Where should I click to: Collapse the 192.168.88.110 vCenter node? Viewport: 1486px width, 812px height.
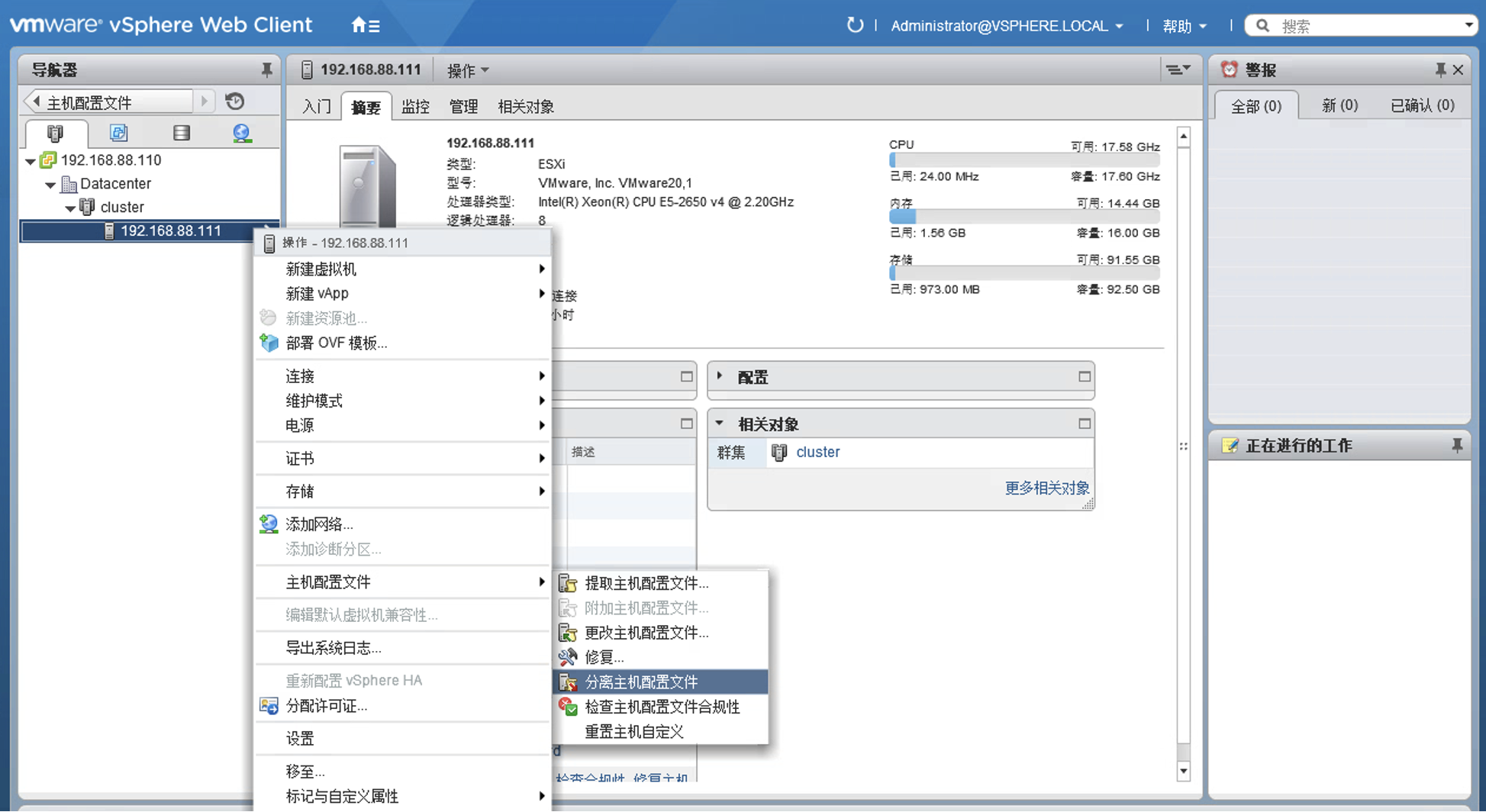(30, 161)
